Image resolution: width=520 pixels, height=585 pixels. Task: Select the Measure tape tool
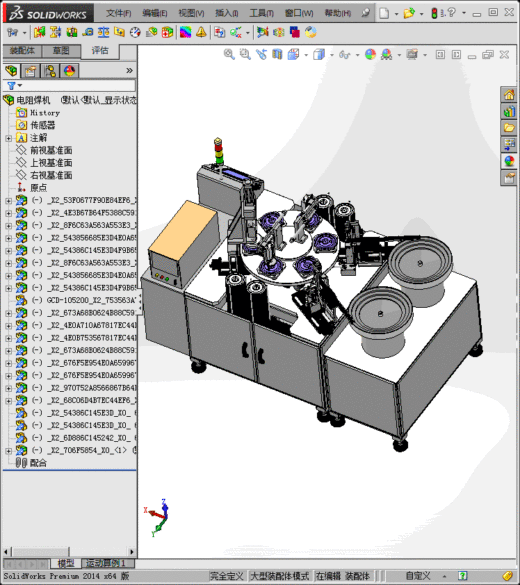(x=87, y=32)
